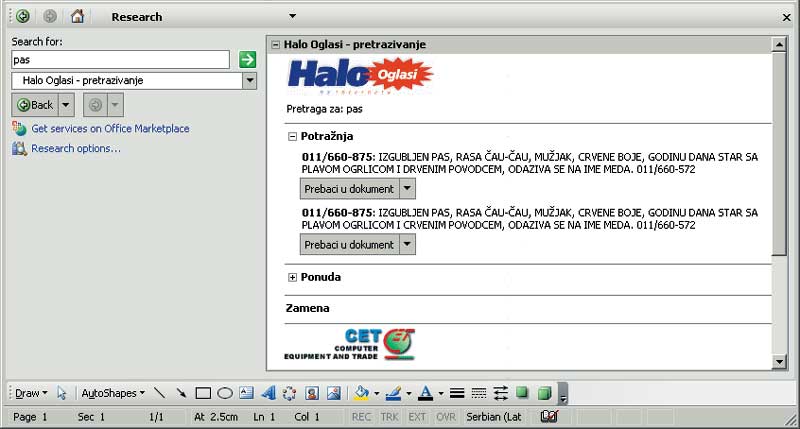
Task: Open the Dash Style icon
Action: [479, 393]
